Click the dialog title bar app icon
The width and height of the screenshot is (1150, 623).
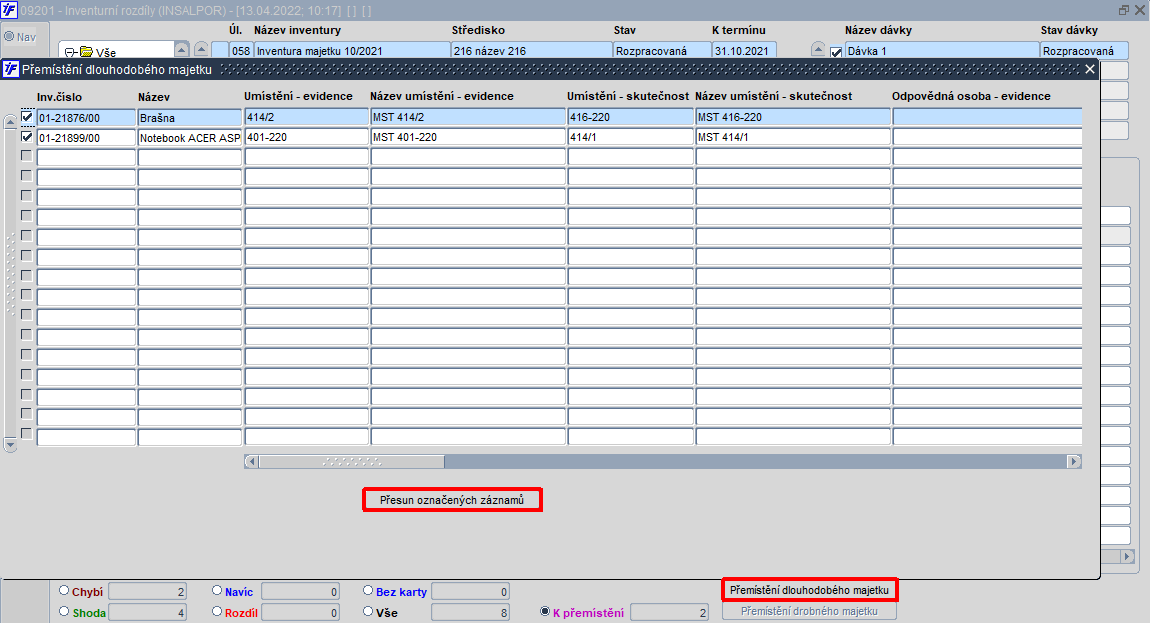(x=10, y=69)
